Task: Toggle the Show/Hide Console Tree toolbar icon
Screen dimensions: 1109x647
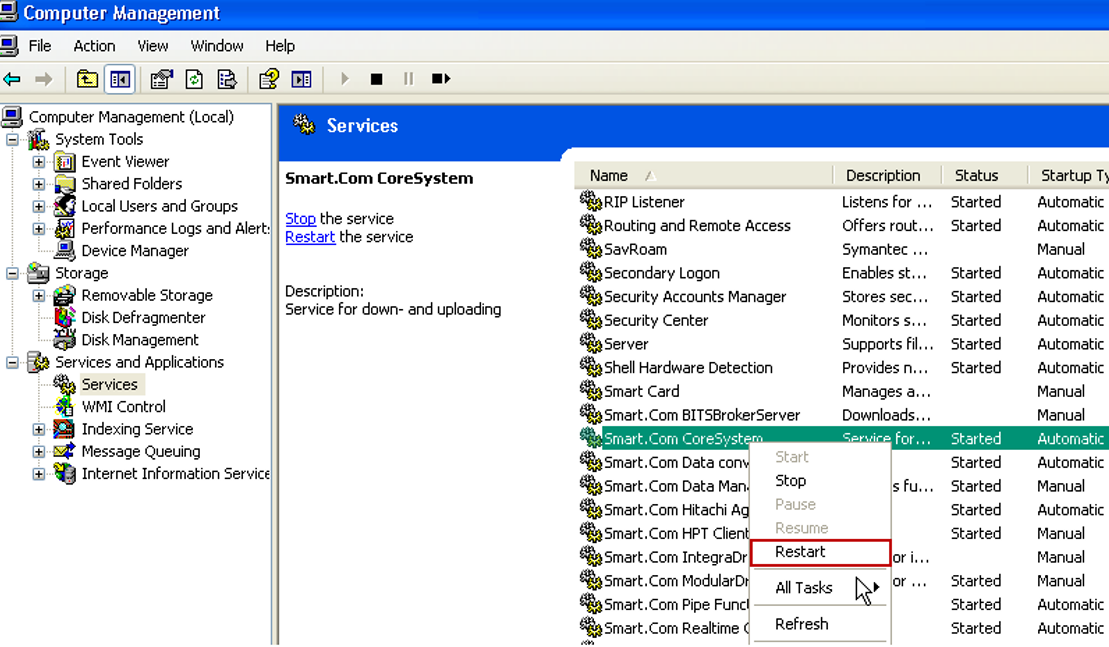Action: tap(120, 79)
